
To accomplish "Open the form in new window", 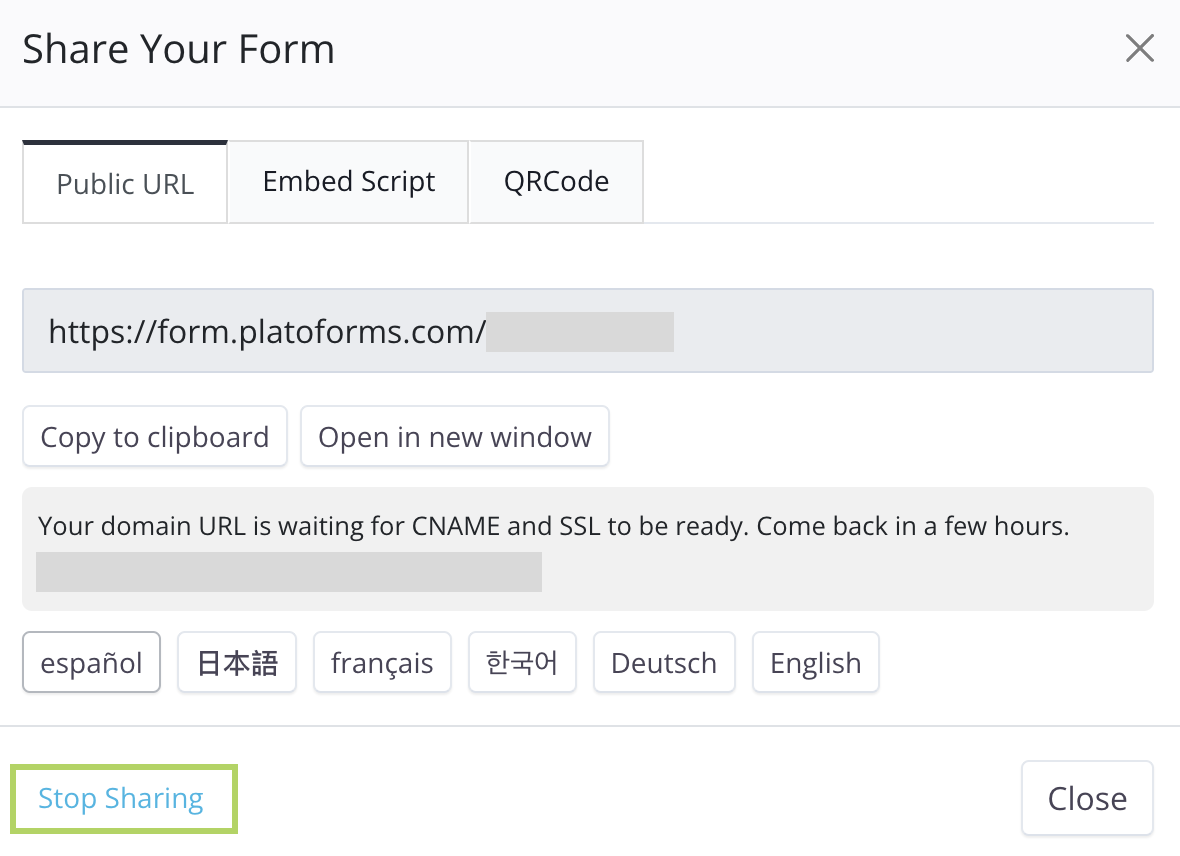I will (x=455, y=437).
